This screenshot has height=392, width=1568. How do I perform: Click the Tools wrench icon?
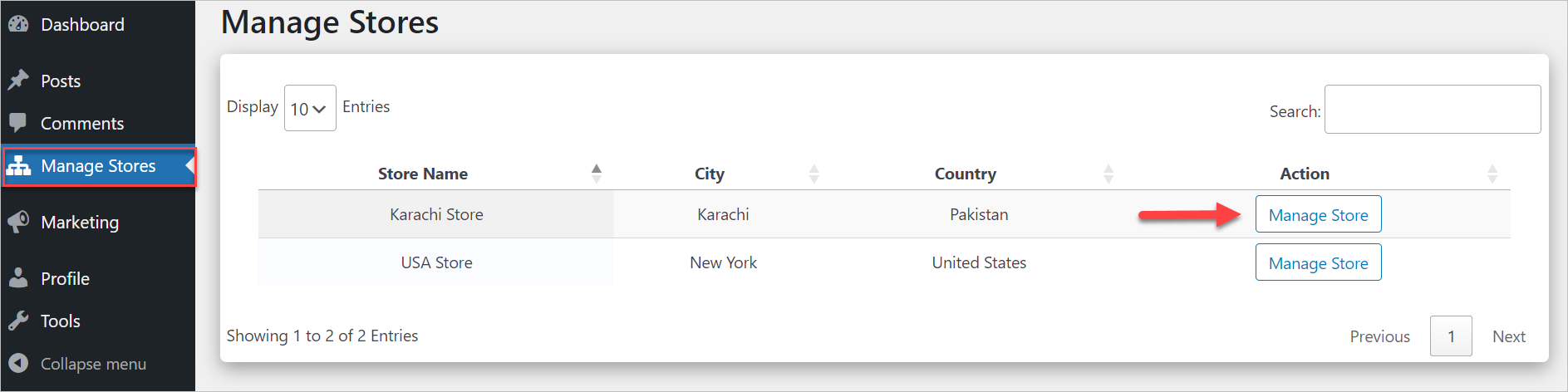(18, 321)
